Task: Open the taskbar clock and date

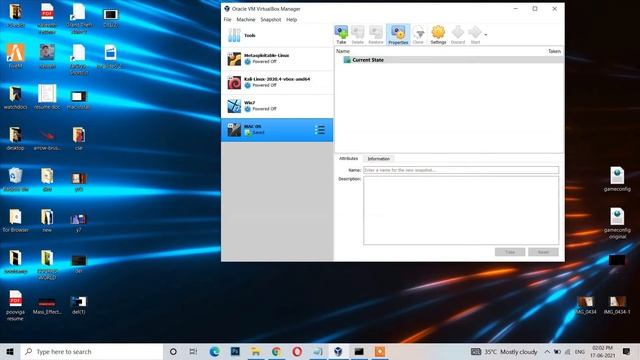Action: tap(602, 351)
